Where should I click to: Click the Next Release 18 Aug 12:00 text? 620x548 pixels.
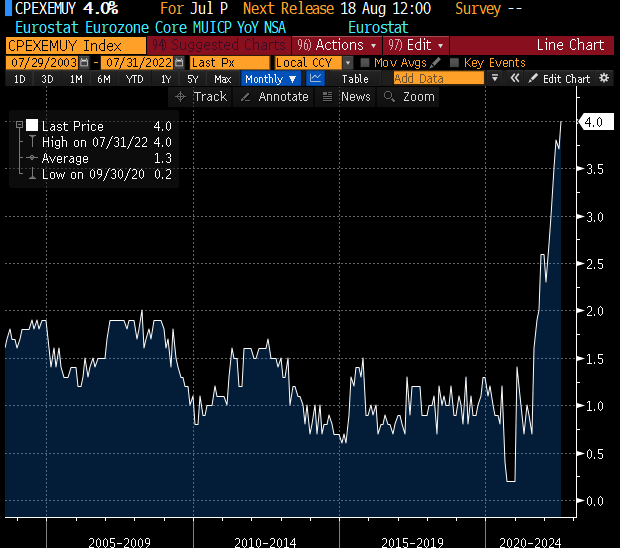pyautogui.click(x=337, y=8)
